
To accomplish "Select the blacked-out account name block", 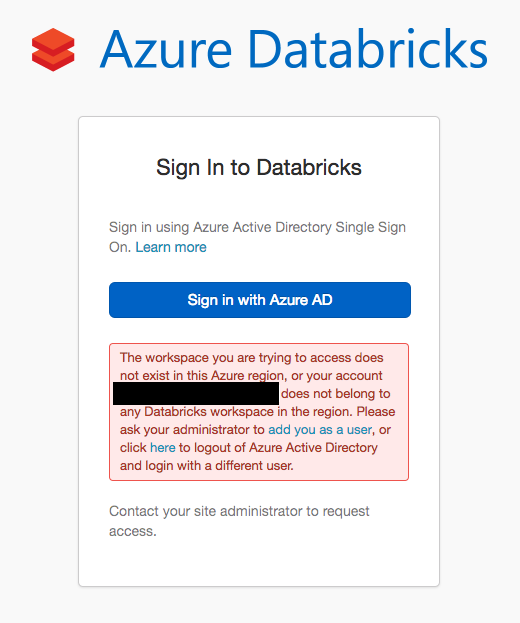I will 196,393.
